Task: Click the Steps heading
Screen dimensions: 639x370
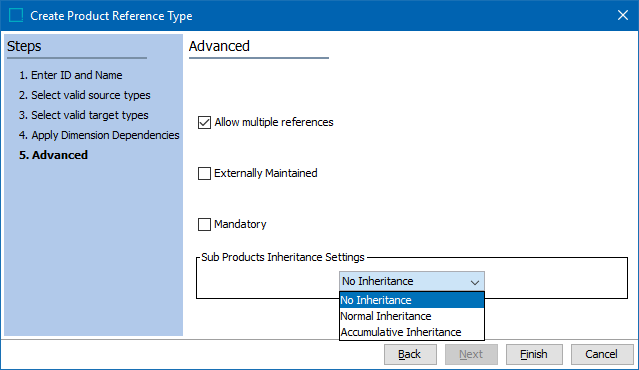Action: coord(24,46)
